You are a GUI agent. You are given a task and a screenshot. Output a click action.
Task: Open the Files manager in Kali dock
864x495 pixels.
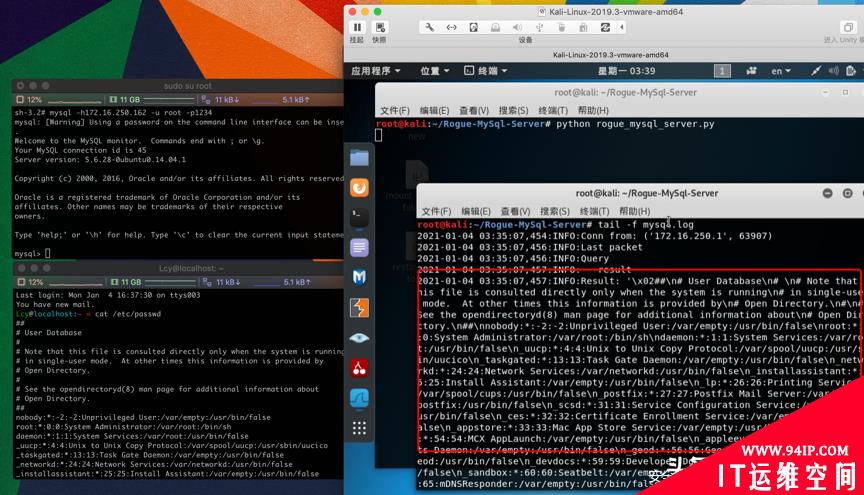tap(359, 158)
